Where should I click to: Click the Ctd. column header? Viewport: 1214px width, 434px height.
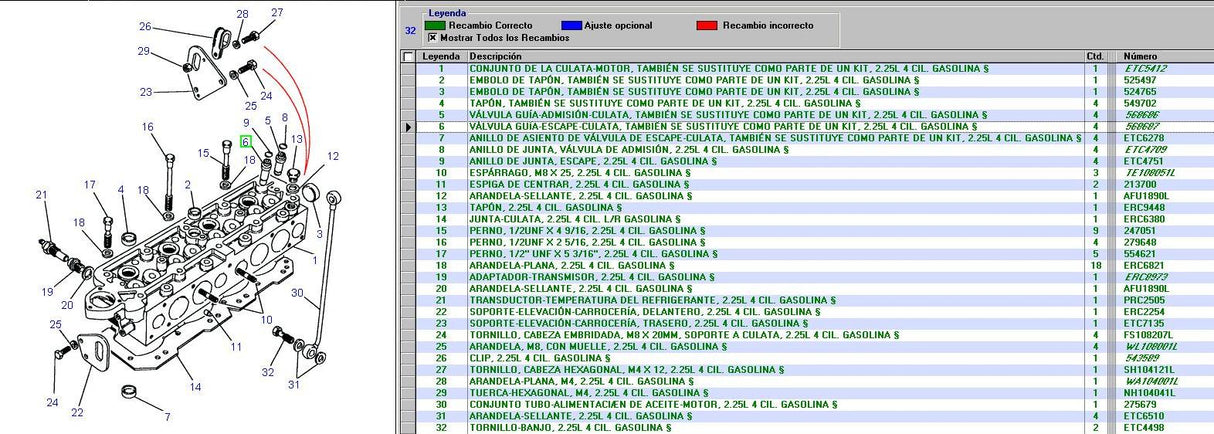[x=1094, y=56]
